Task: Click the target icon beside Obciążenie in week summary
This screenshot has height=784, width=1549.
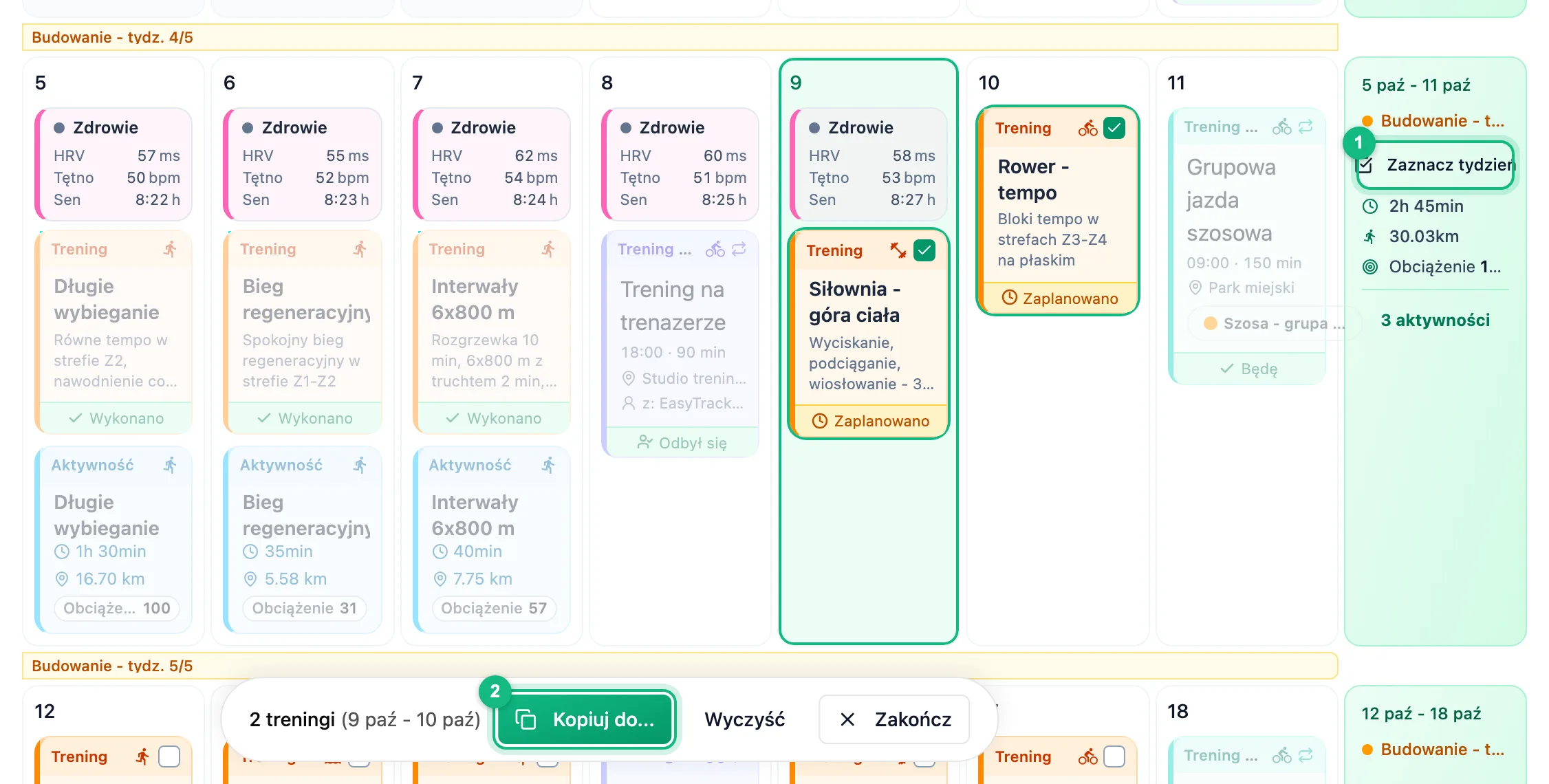Action: 1370,267
